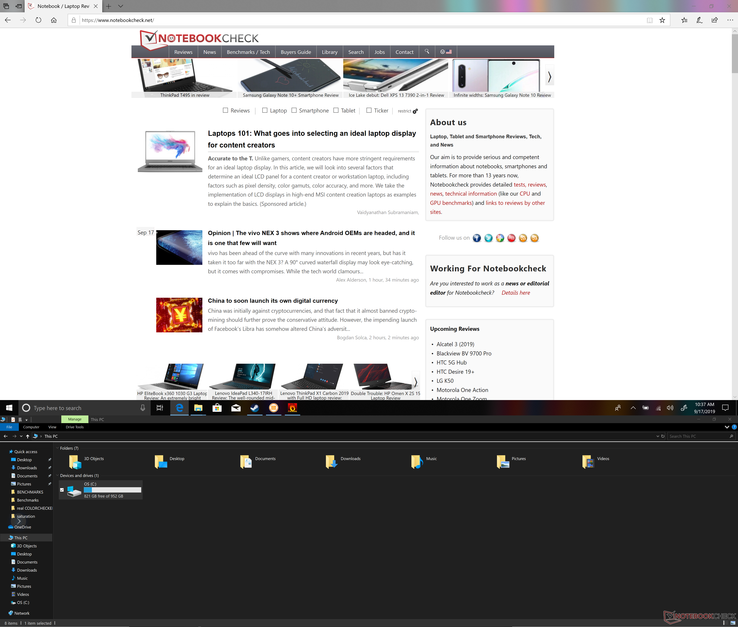The height and width of the screenshot is (627, 738).
Task: Open the browser tab list chevron
Action: point(120,6)
